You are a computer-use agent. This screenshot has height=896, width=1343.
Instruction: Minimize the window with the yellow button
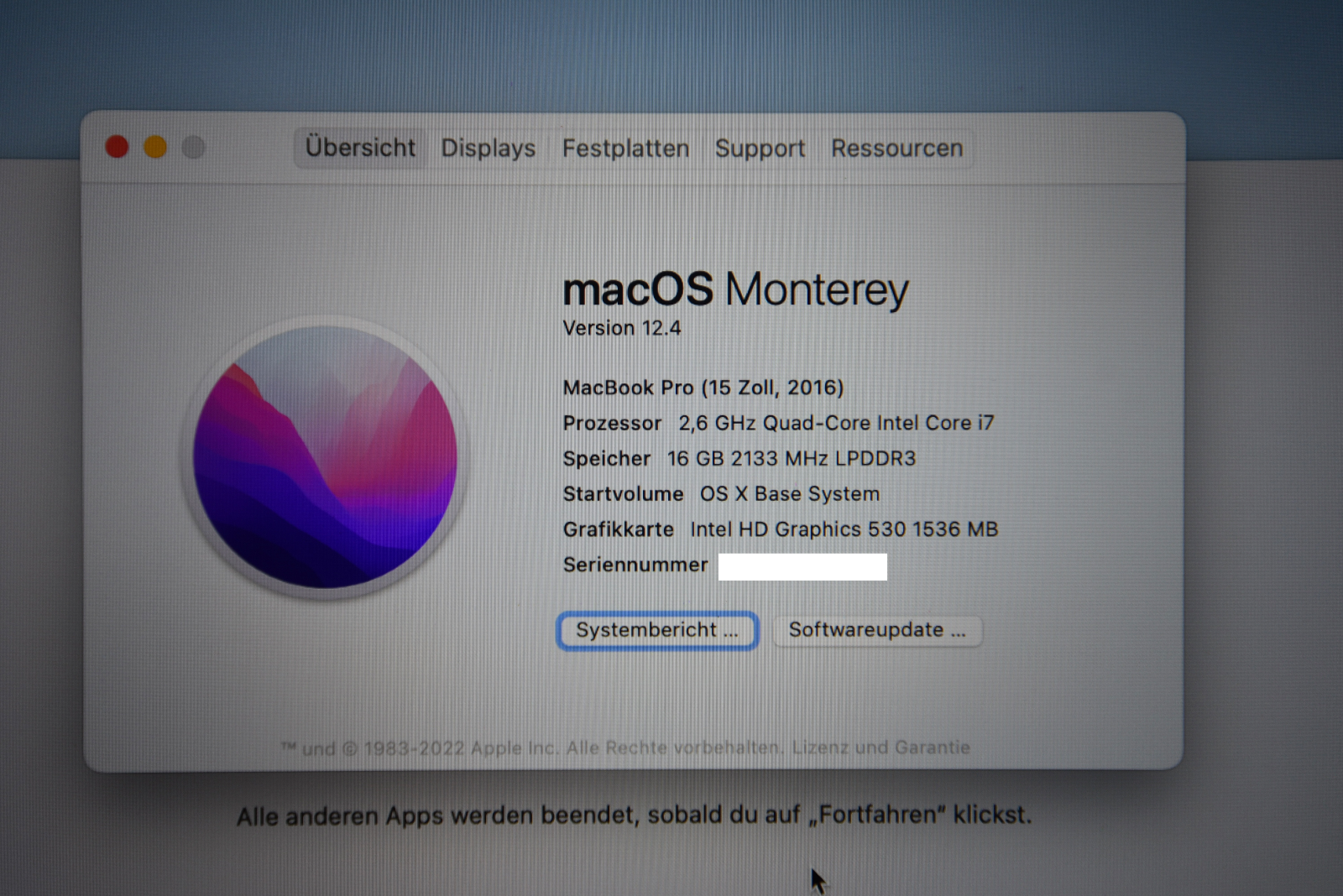pos(155,147)
